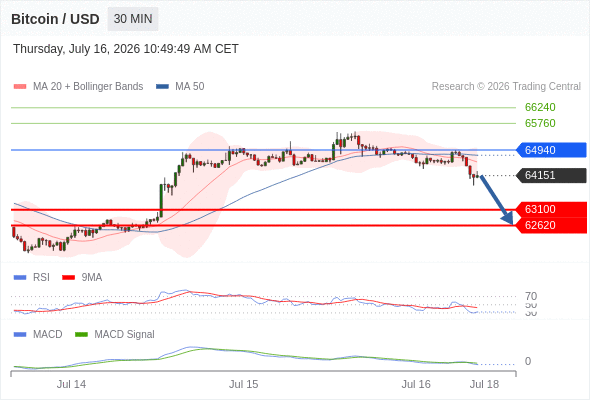590x400 pixels.
Task: Click the MACD legend swatch
Action: [20, 335]
